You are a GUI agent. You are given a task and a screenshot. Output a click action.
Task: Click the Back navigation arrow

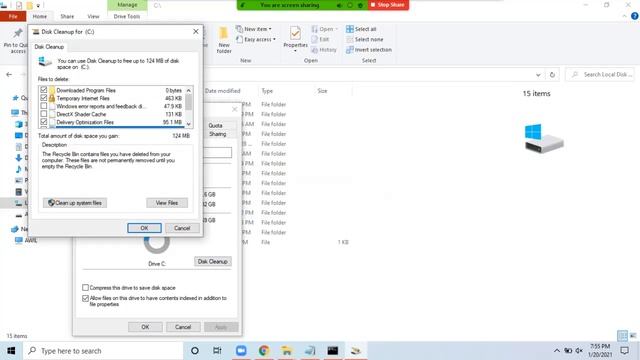9,75
